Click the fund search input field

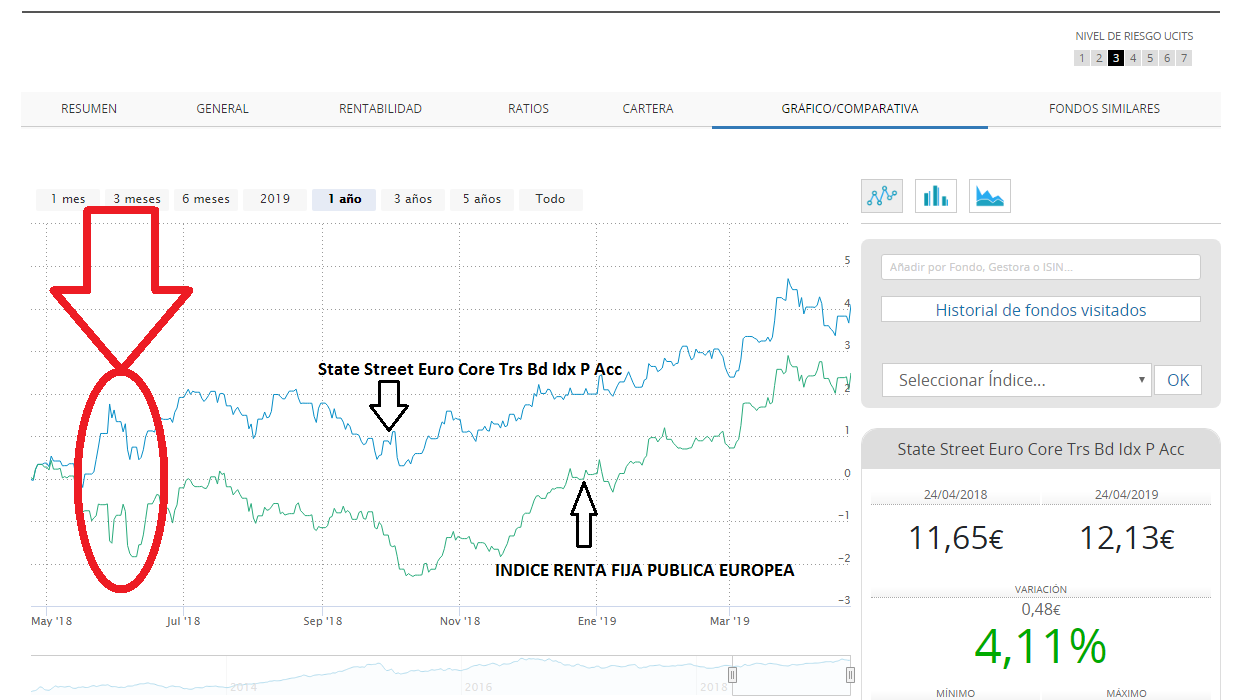click(1040, 267)
